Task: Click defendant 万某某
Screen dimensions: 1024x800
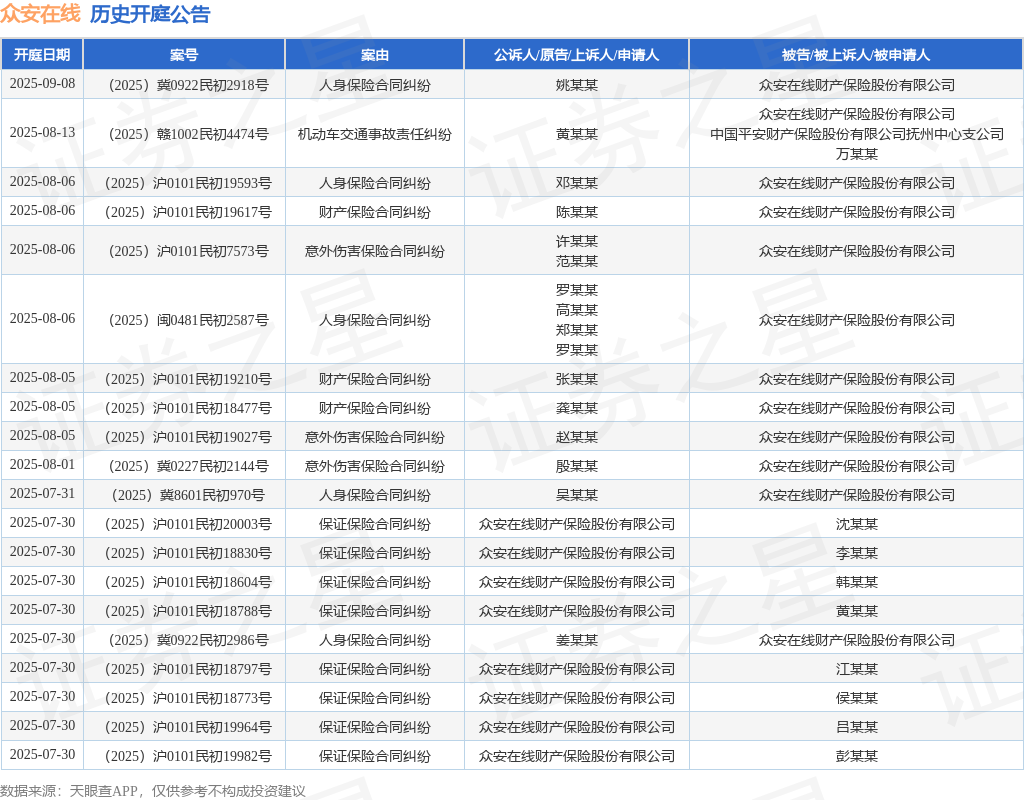Action: (857, 154)
